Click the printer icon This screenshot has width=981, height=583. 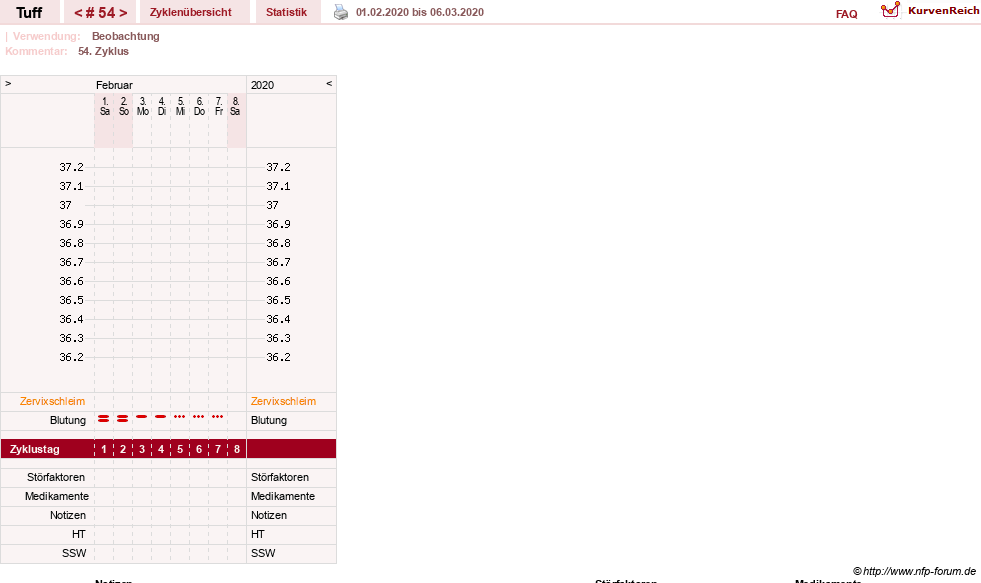tap(341, 12)
